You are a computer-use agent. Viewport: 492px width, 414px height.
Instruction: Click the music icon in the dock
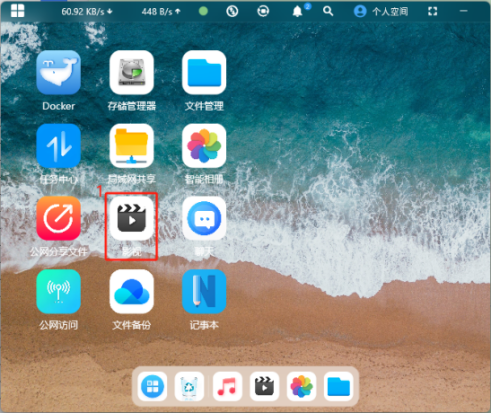227,386
